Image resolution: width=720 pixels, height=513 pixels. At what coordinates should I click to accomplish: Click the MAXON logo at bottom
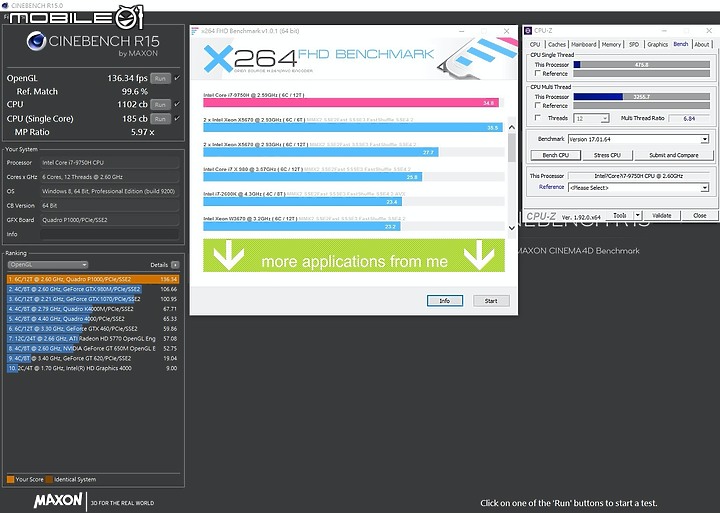coord(58,500)
